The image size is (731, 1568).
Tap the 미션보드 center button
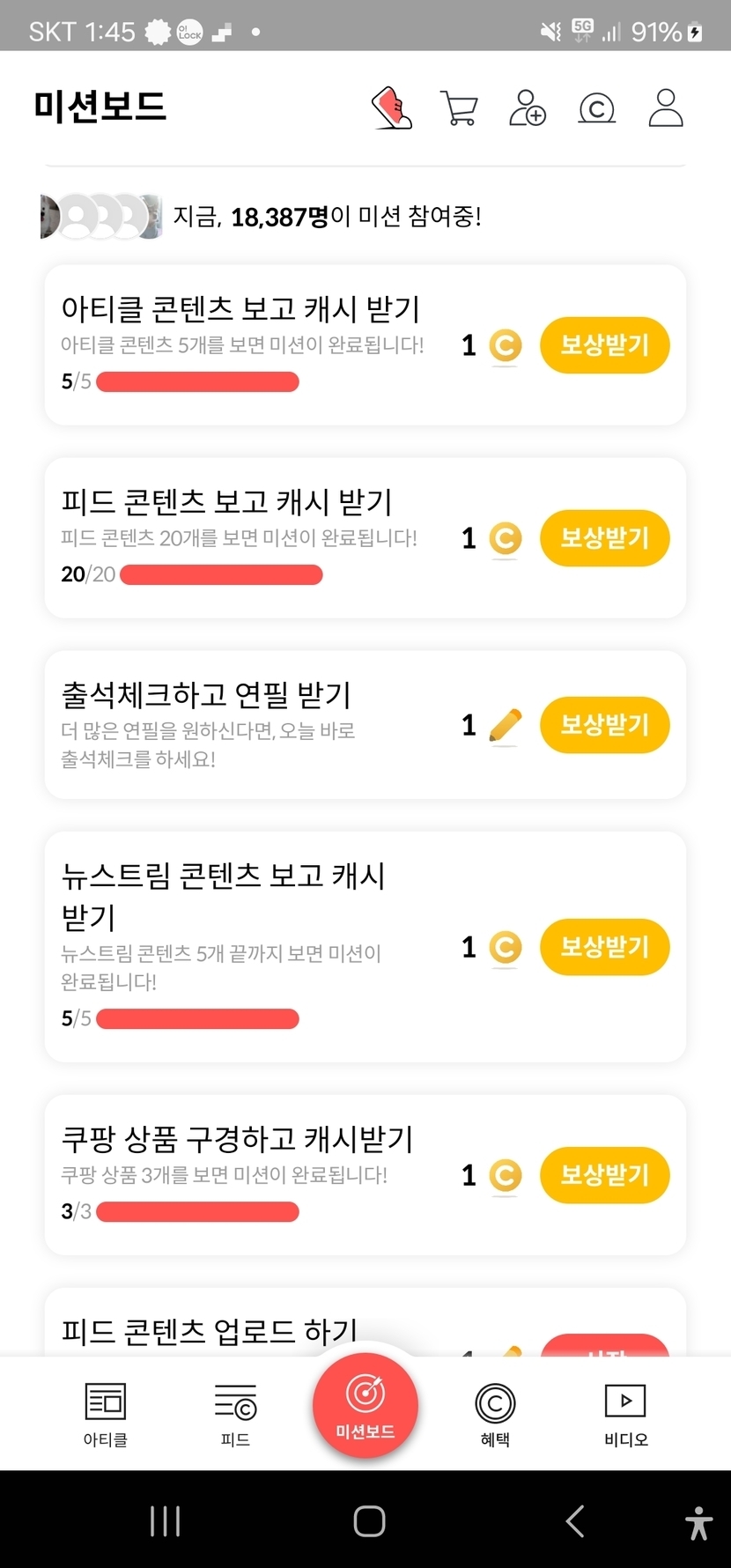pyautogui.click(x=365, y=1406)
